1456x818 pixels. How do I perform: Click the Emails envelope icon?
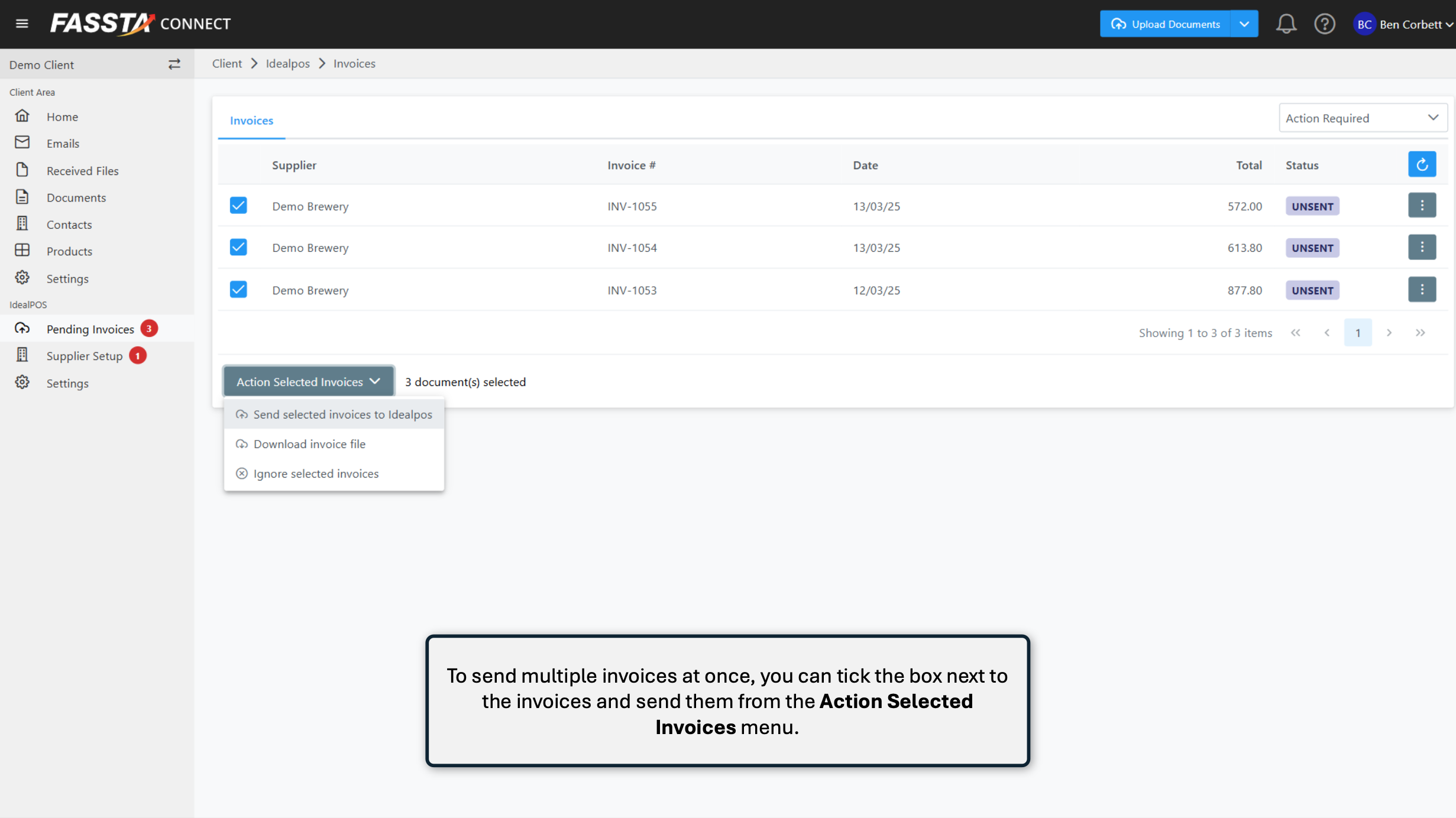pos(22,142)
